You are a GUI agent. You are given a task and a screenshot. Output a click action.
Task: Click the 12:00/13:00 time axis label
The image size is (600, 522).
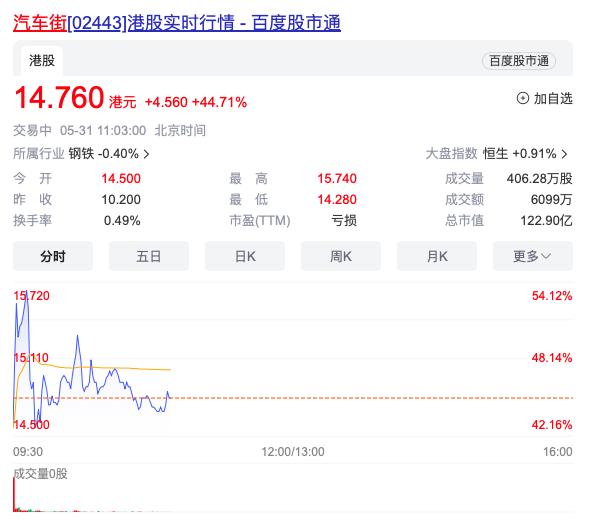click(x=293, y=452)
